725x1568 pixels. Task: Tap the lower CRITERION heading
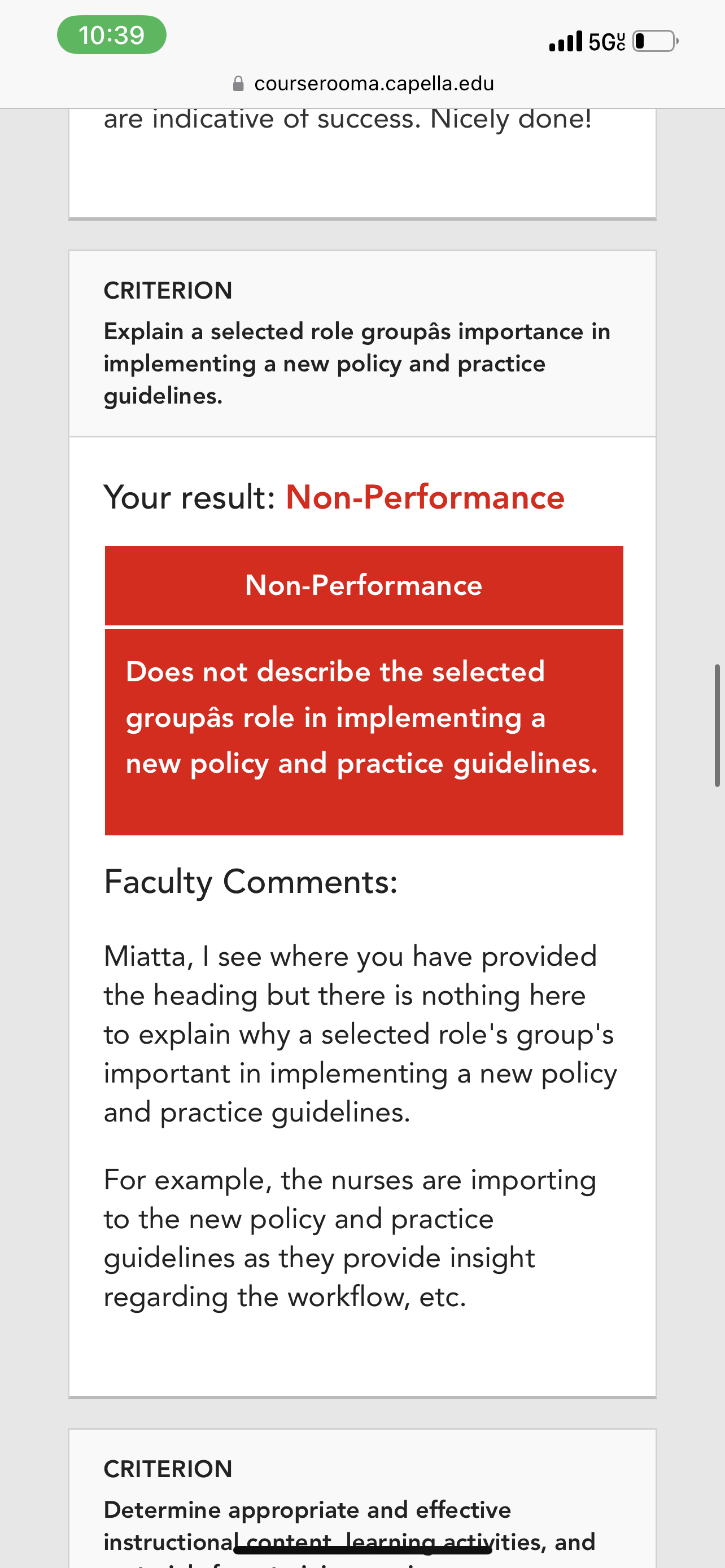(168, 1469)
